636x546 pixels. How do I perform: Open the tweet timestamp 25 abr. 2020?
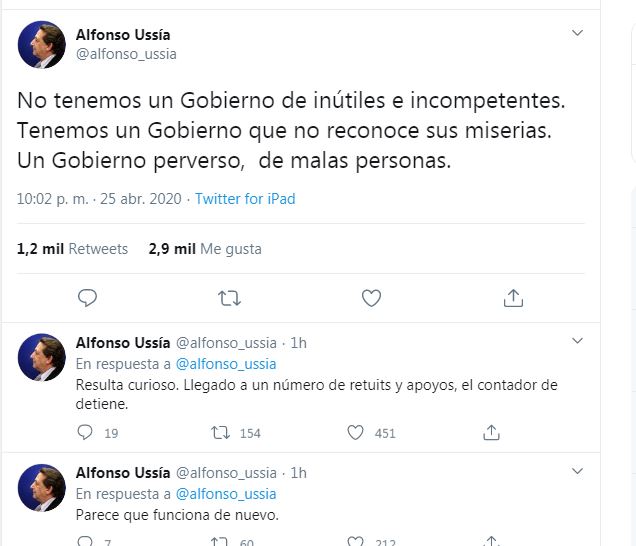[x=99, y=198]
